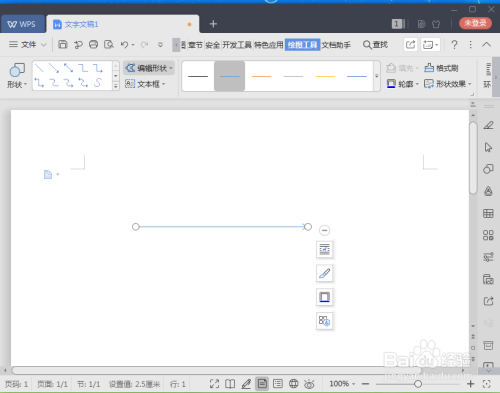The image size is (500, 393).
Task: Open the Shapes (形状) gallery icon
Action: click(17, 70)
